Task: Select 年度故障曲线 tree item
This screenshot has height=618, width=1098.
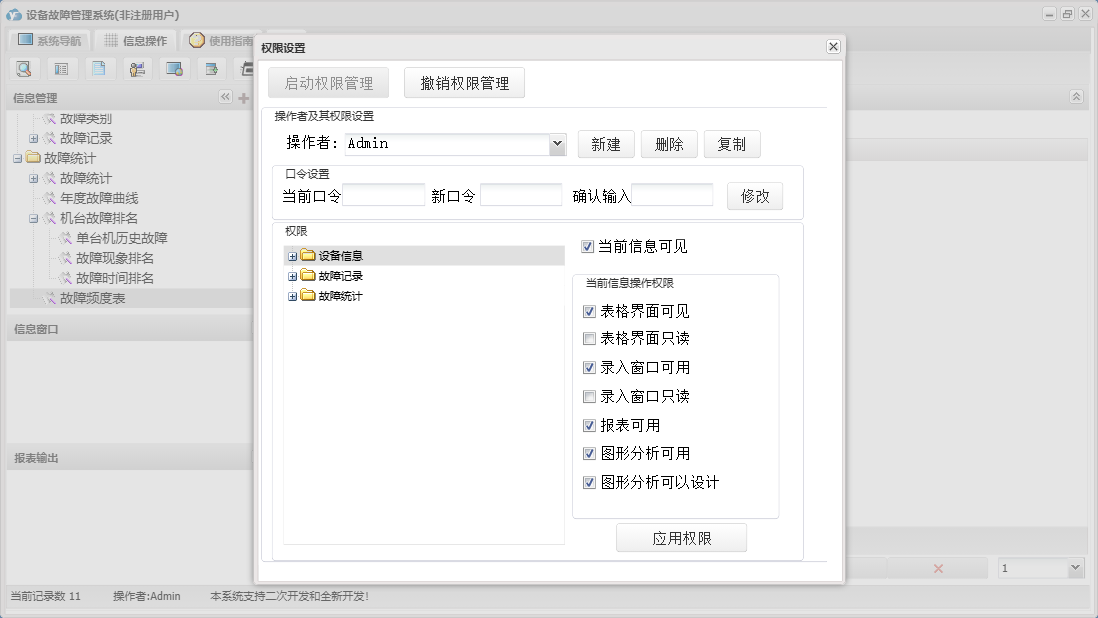Action: click(x=99, y=199)
